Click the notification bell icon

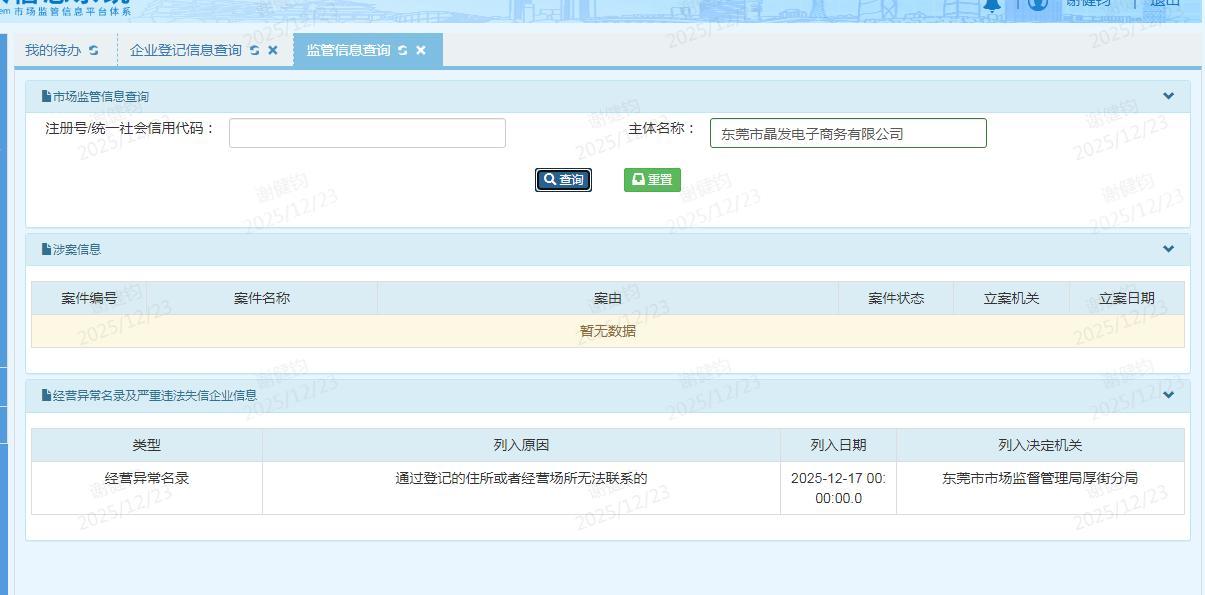click(x=992, y=4)
